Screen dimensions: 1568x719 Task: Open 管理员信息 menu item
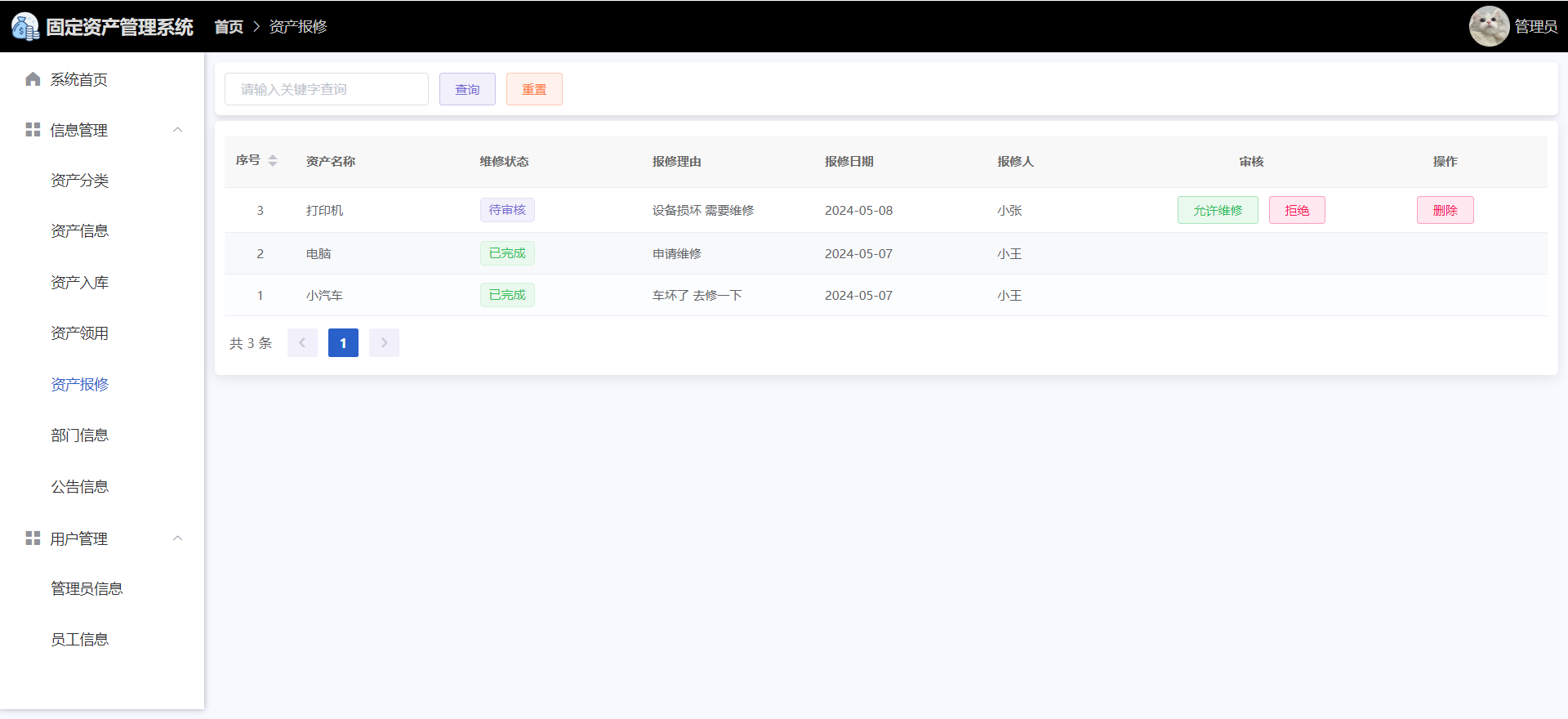point(87,589)
